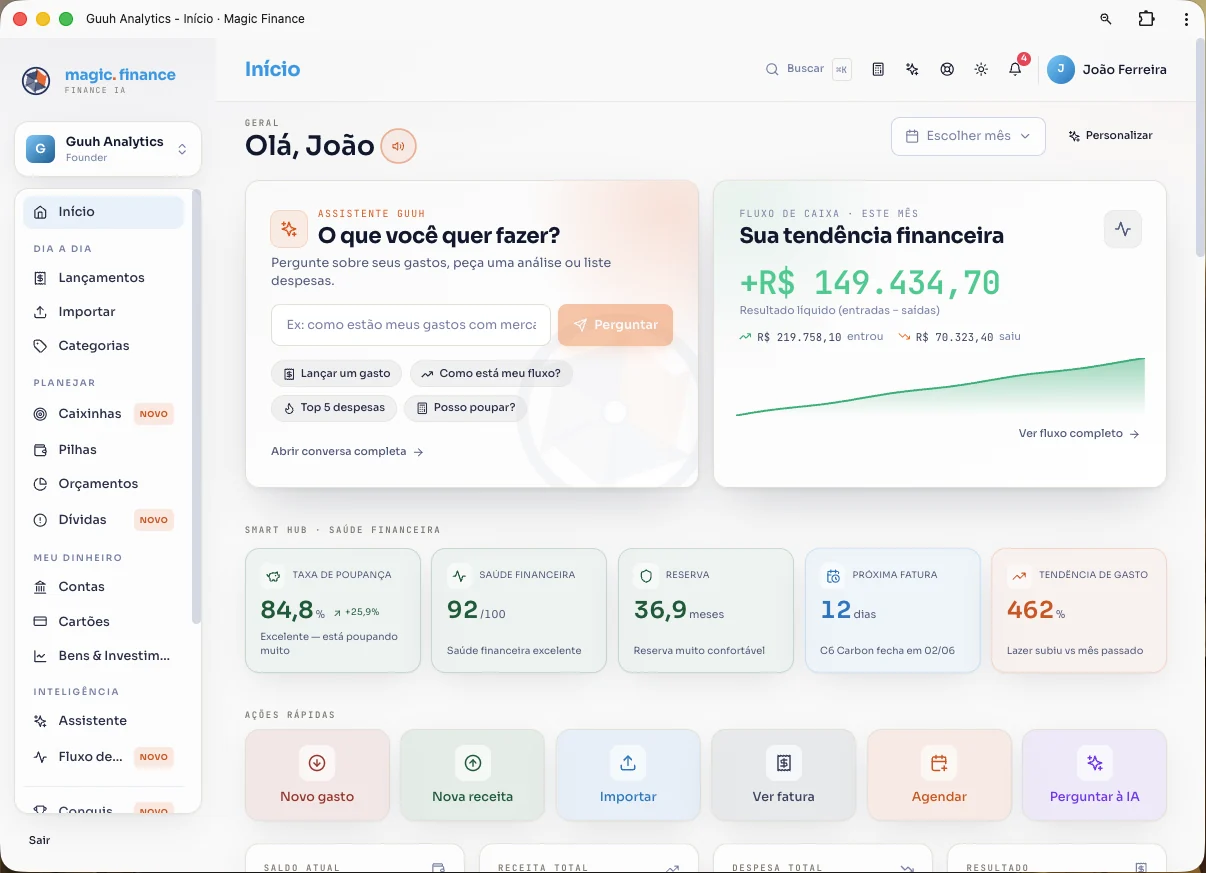The width and height of the screenshot is (1206, 873).
Task: Click the +R$ 149.434,70 net result
Action: point(870,283)
